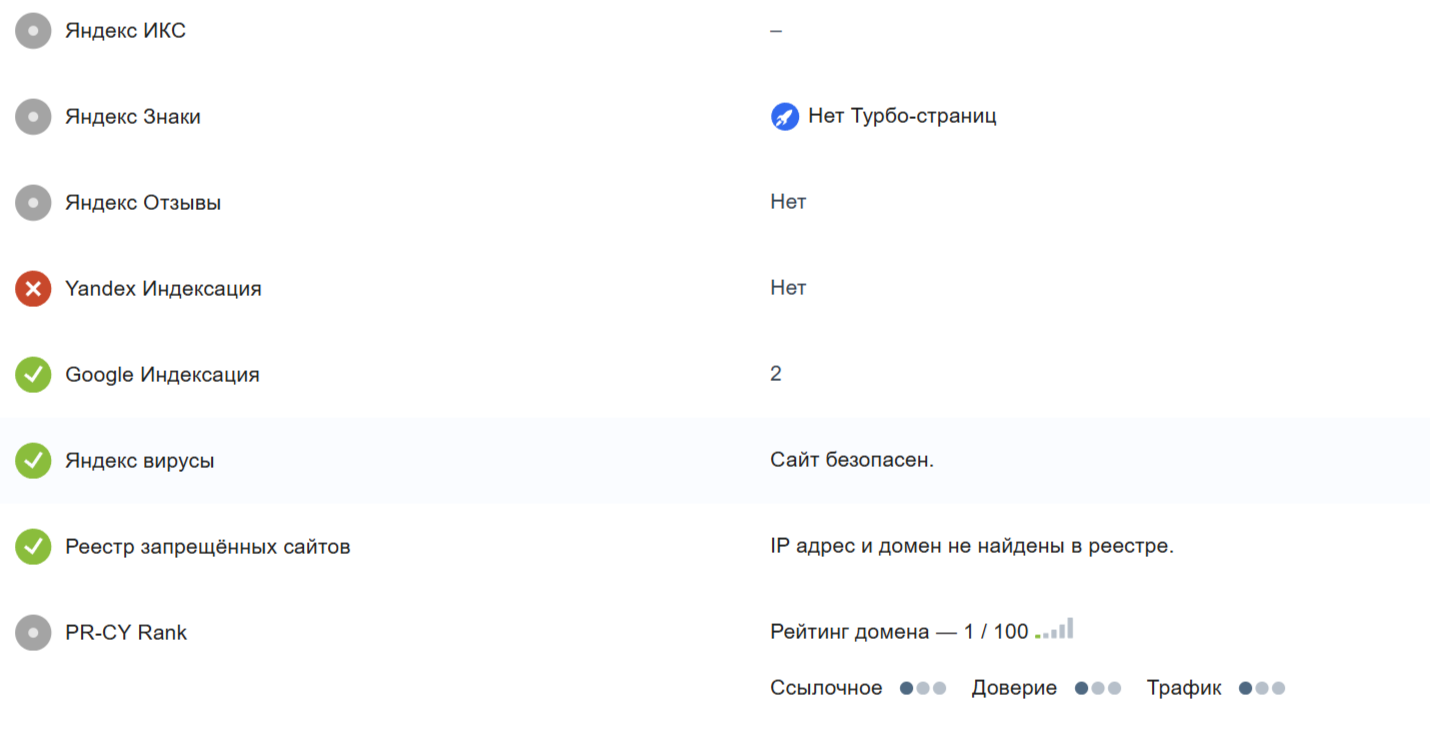Click the blue Turbo rocket icon
This screenshot has width=1430, height=744.
(785, 117)
